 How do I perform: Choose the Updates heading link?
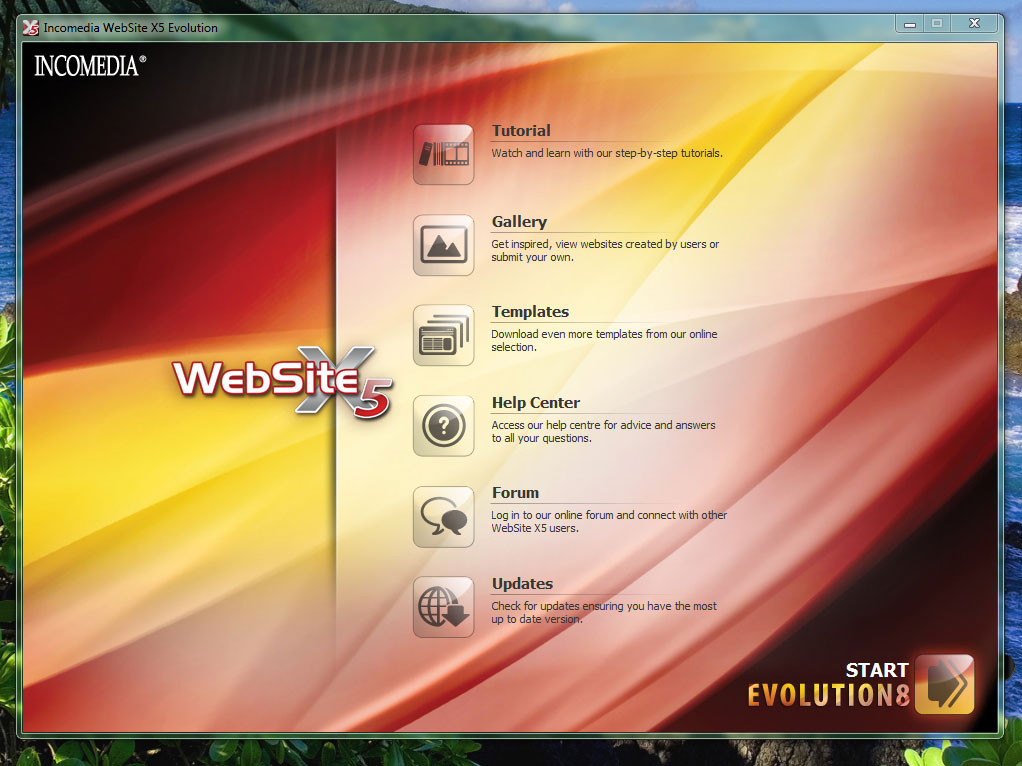[x=522, y=584]
